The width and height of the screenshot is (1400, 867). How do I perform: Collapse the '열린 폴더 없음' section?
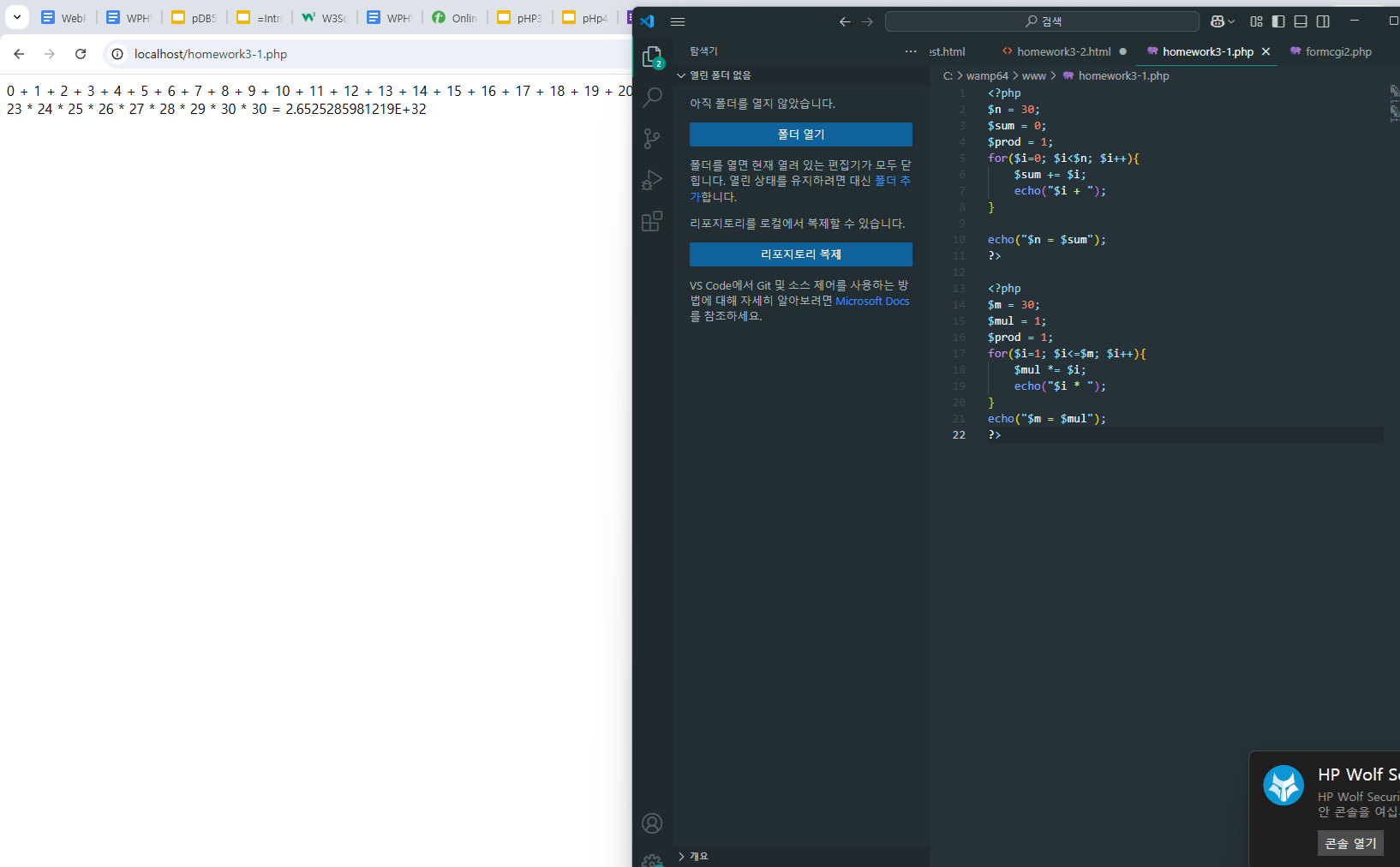tap(682, 75)
